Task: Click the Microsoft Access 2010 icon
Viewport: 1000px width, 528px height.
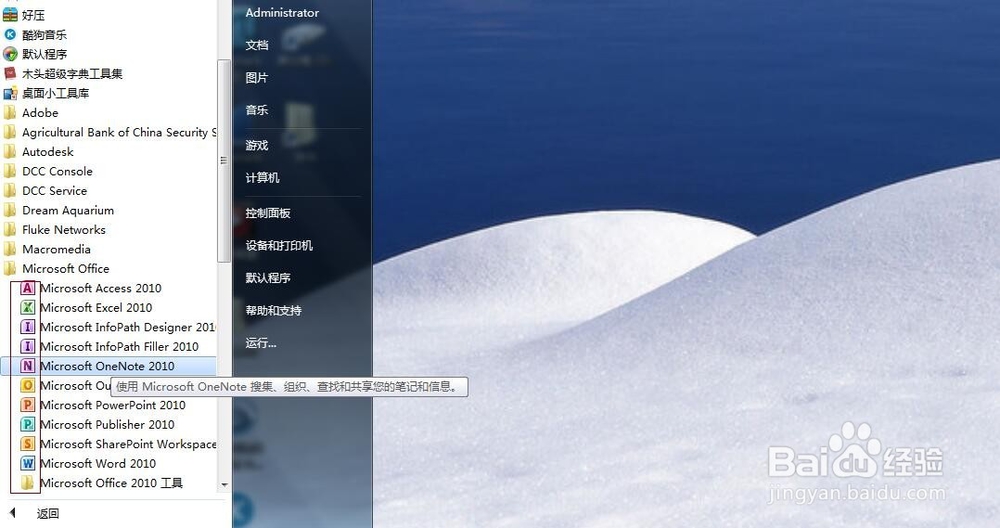Action: pyautogui.click(x=27, y=288)
